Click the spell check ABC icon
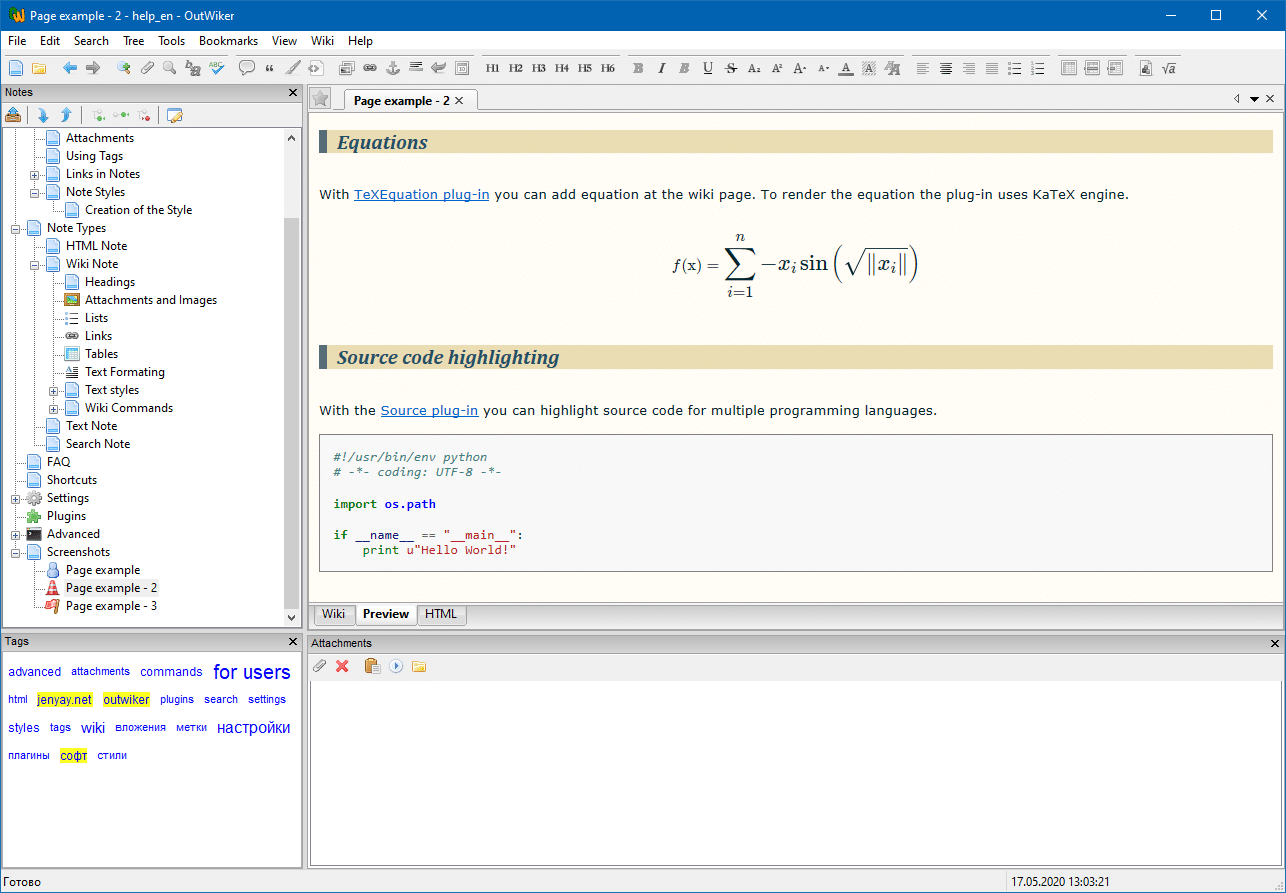Screen dimensions: 1286x893 217,68
